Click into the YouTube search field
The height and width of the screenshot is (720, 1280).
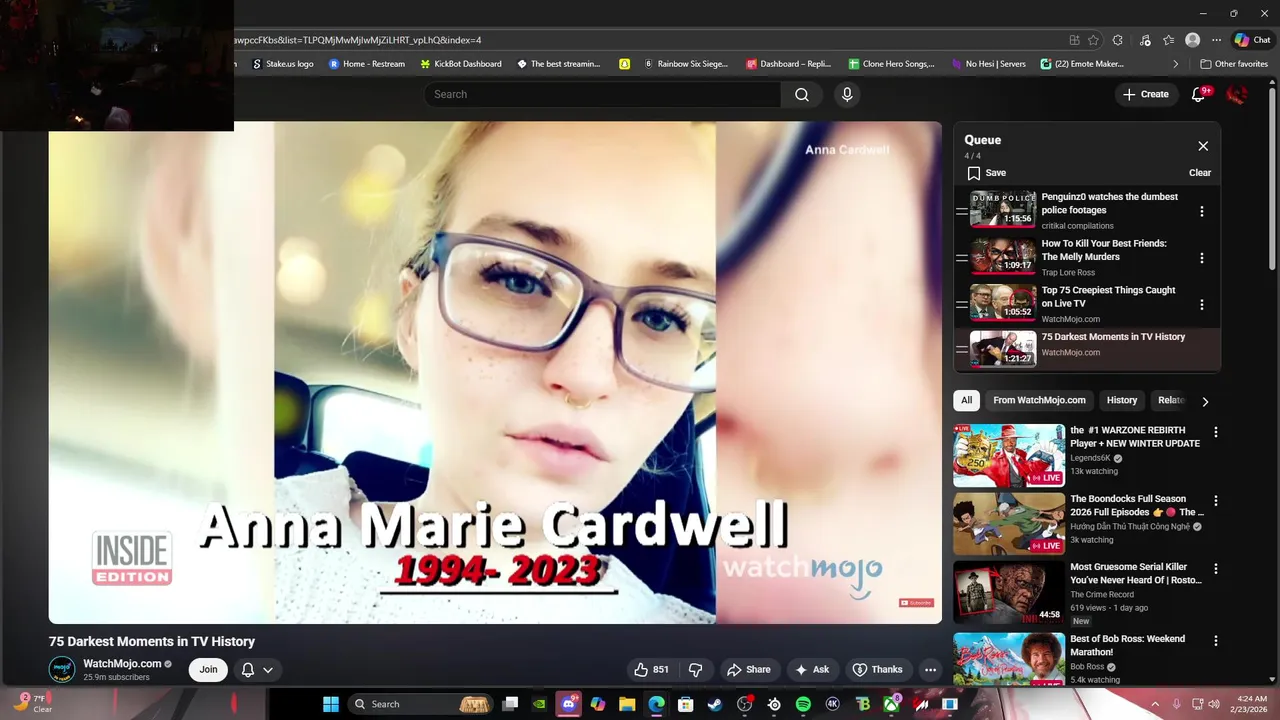[602, 94]
